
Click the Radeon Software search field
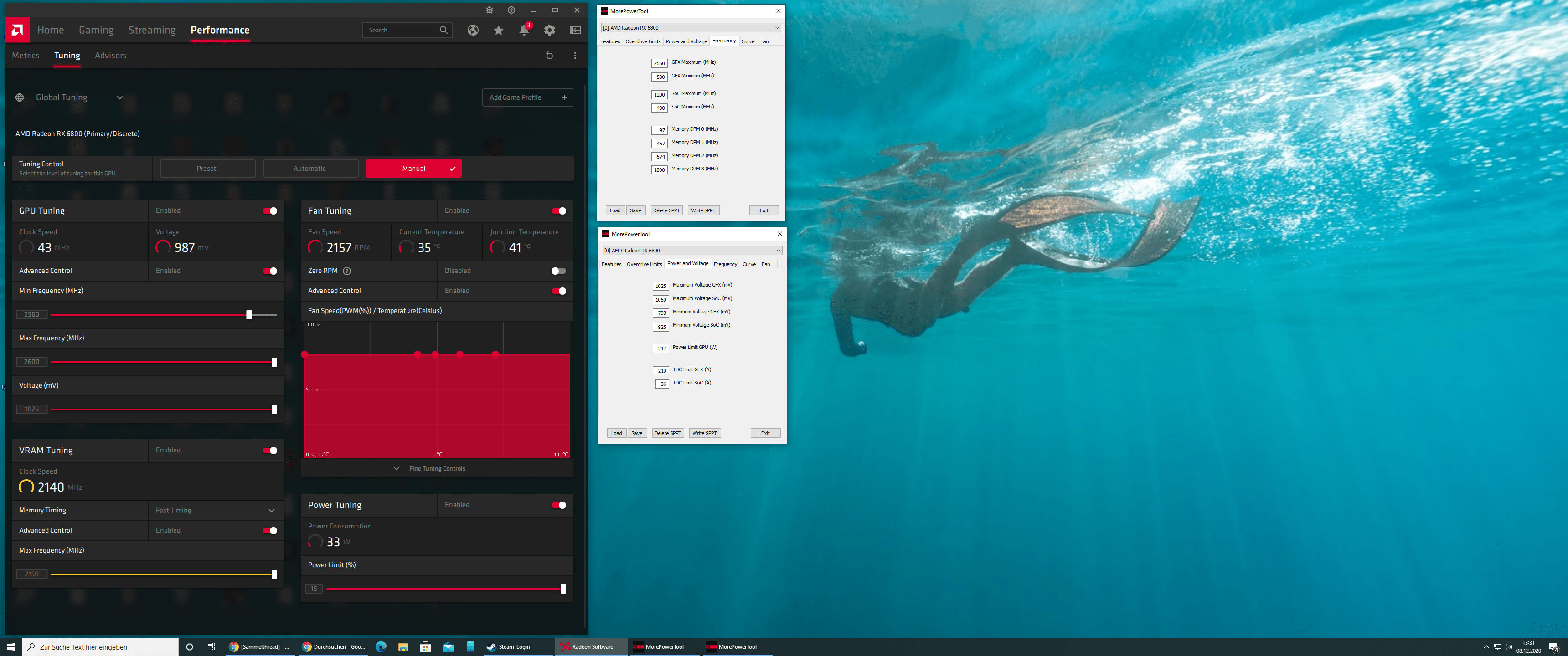407,30
